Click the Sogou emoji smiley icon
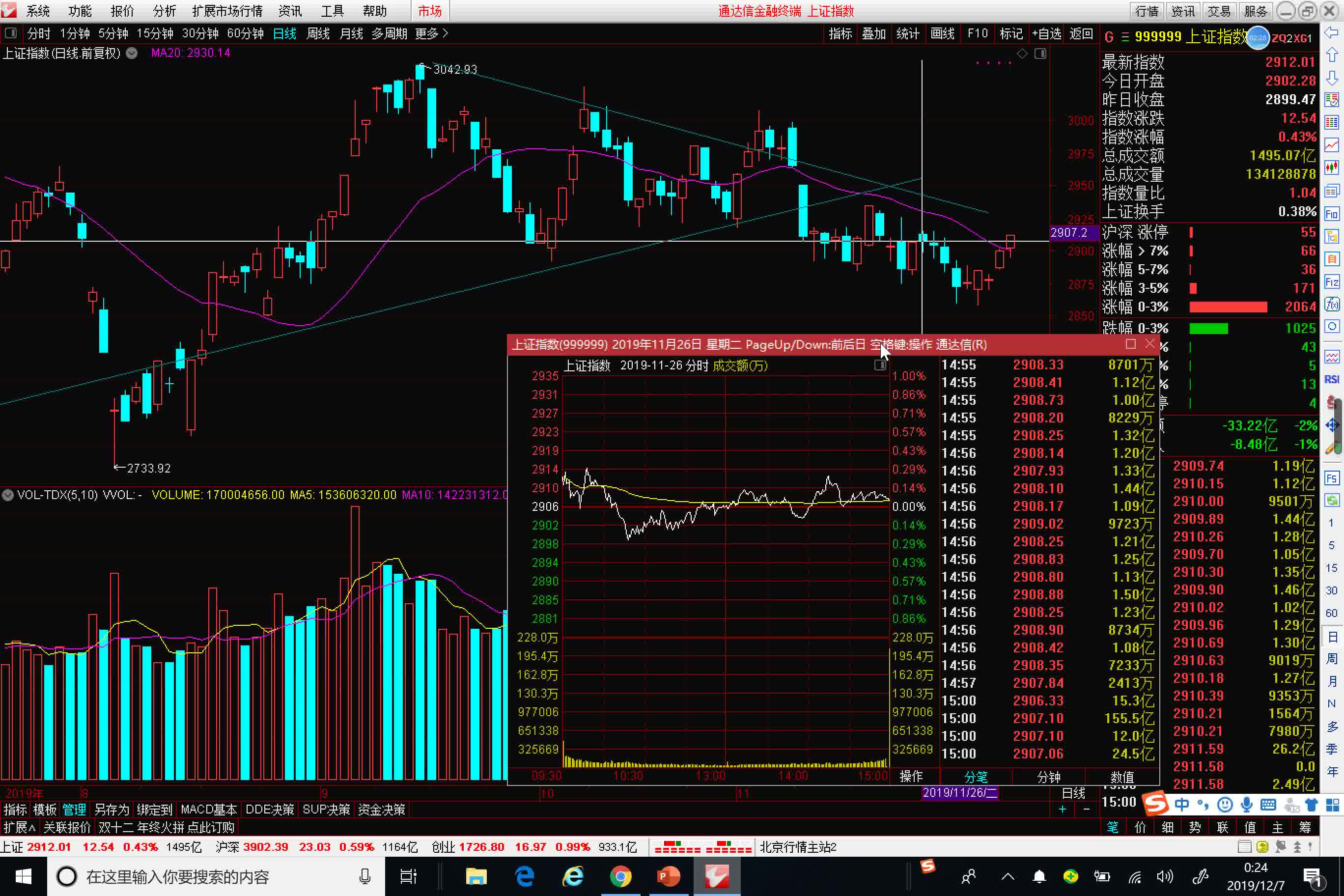The image size is (1344, 896). click(1225, 805)
